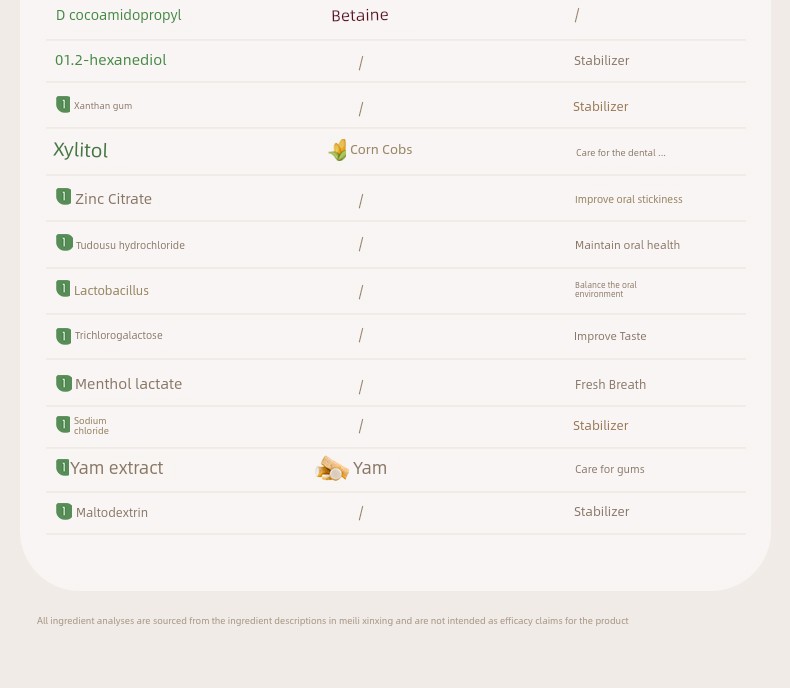Click the truncated 'Care for the dental ...' text
Image resolution: width=790 pixels, height=688 pixels.
[x=621, y=153]
